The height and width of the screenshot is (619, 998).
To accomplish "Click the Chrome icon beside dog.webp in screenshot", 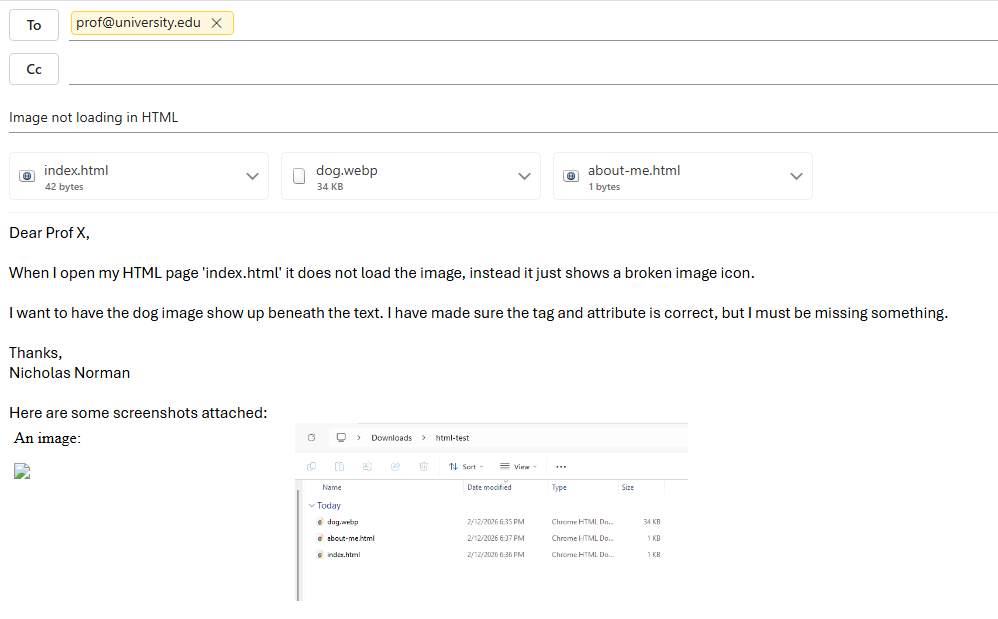I will click(x=320, y=522).
